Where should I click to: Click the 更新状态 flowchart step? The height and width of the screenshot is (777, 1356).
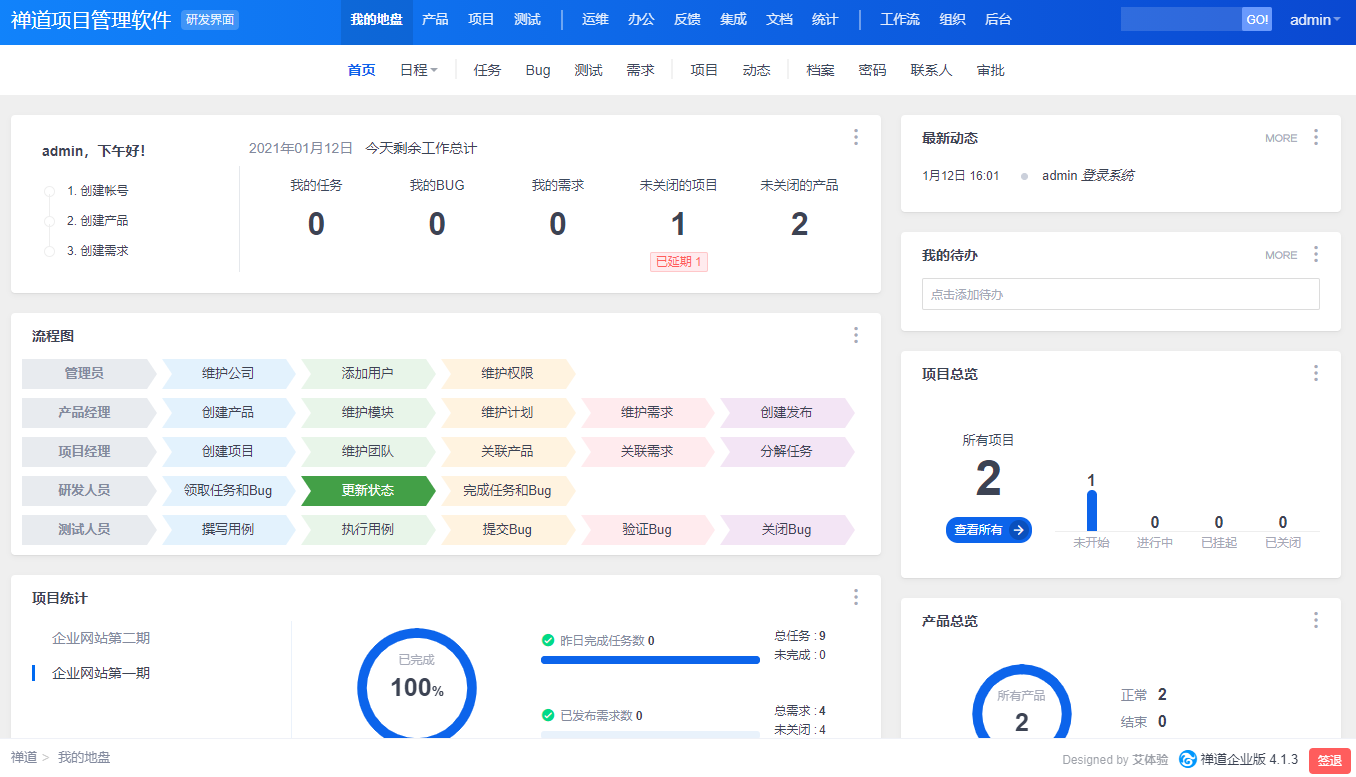[x=368, y=490]
